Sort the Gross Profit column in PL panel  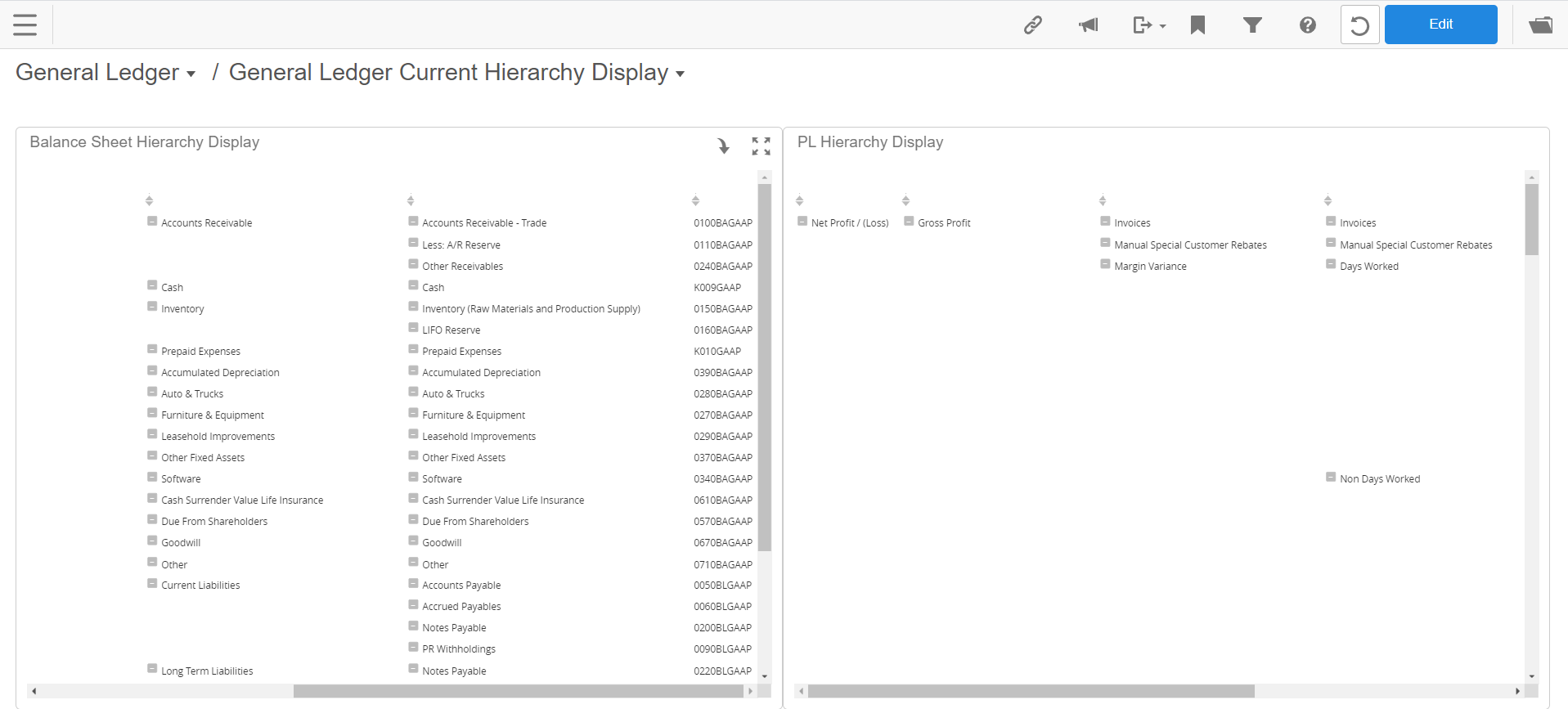coord(905,200)
